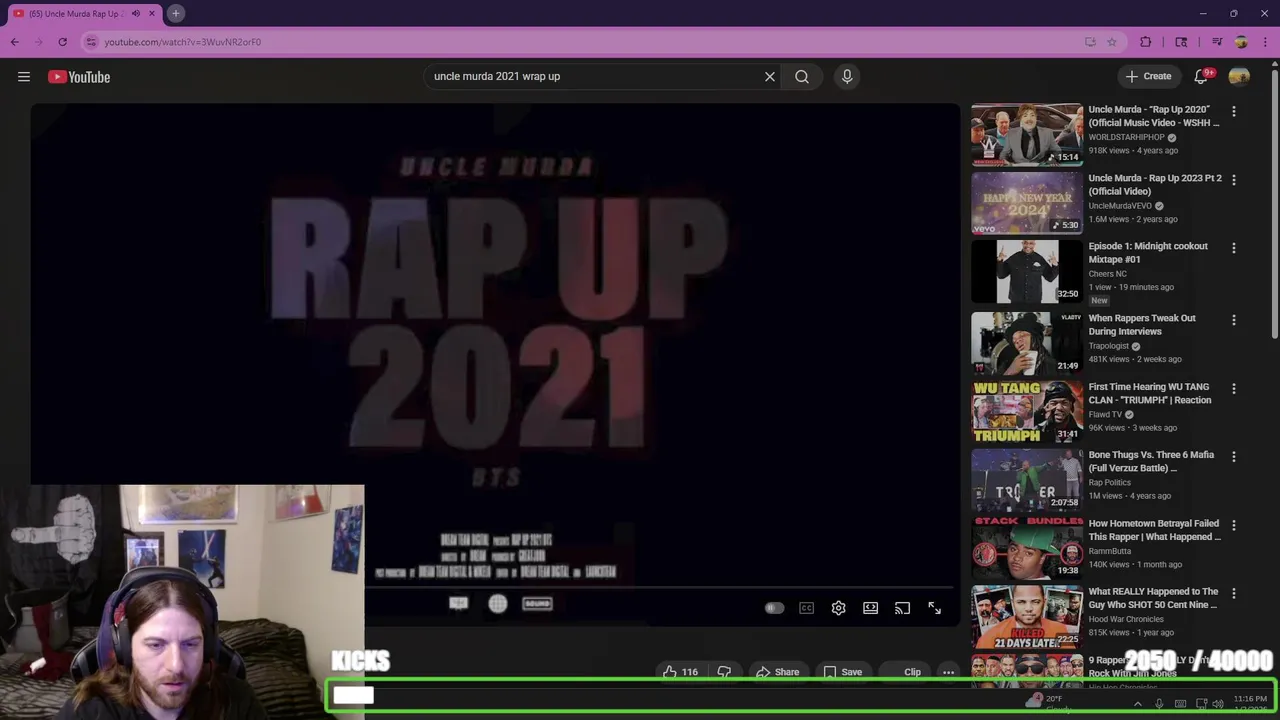
Task: Open options menu for 'Rap Up 2023 Pt 2'
Action: click(1234, 180)
